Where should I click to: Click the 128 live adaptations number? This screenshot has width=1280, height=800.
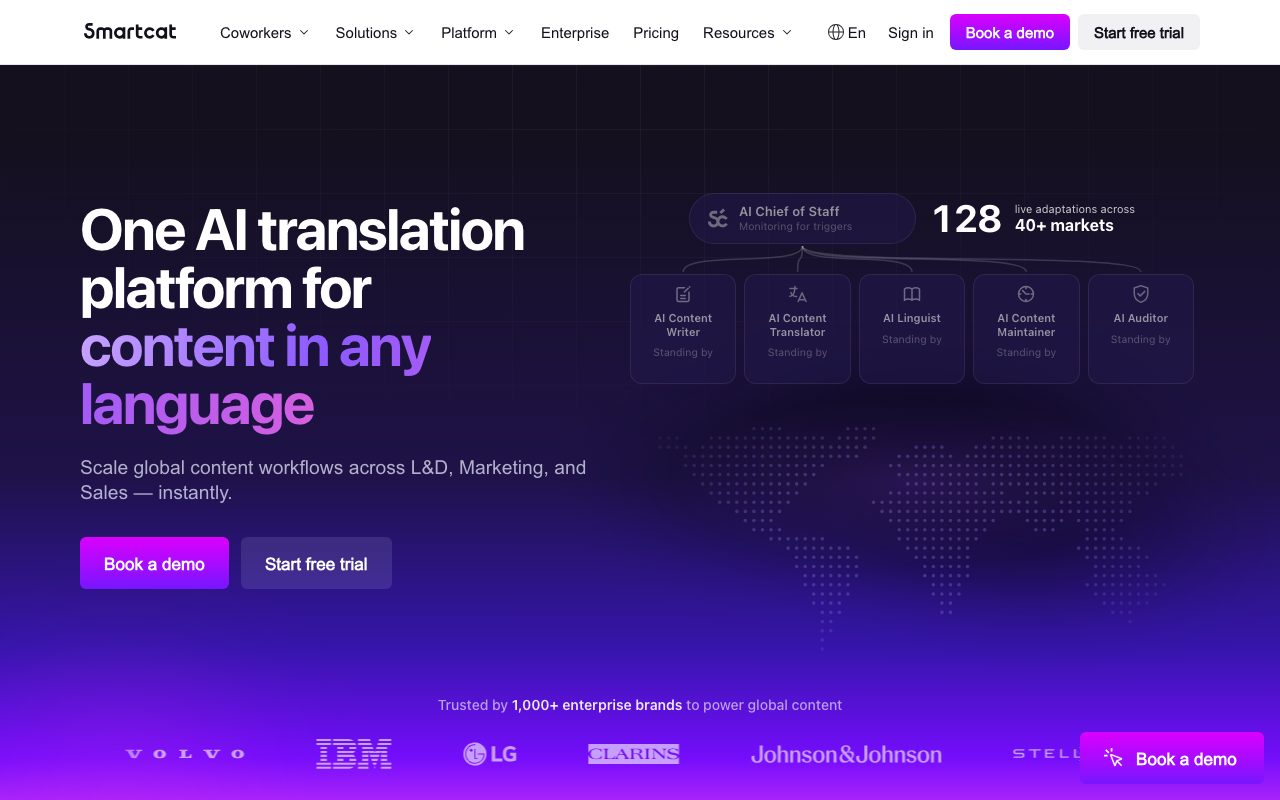point(966,218)
